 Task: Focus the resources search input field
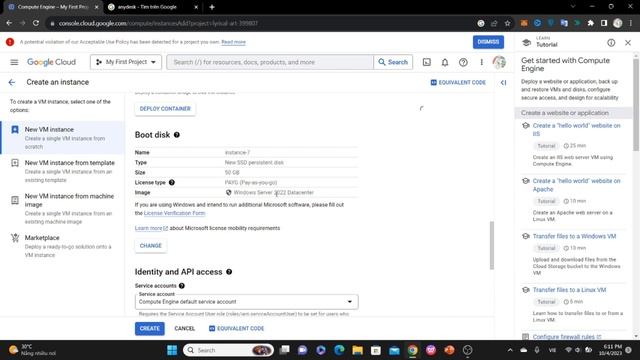270,62
